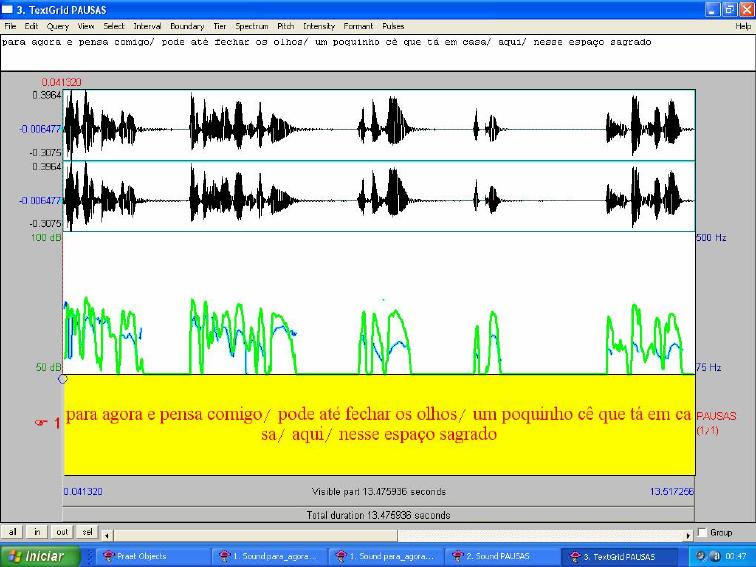Screen dimensions: 756x567
Task: Switch to second '1. Sound para_agora' taskbar item
Action: pyautogui.click(x=386, y=556)
